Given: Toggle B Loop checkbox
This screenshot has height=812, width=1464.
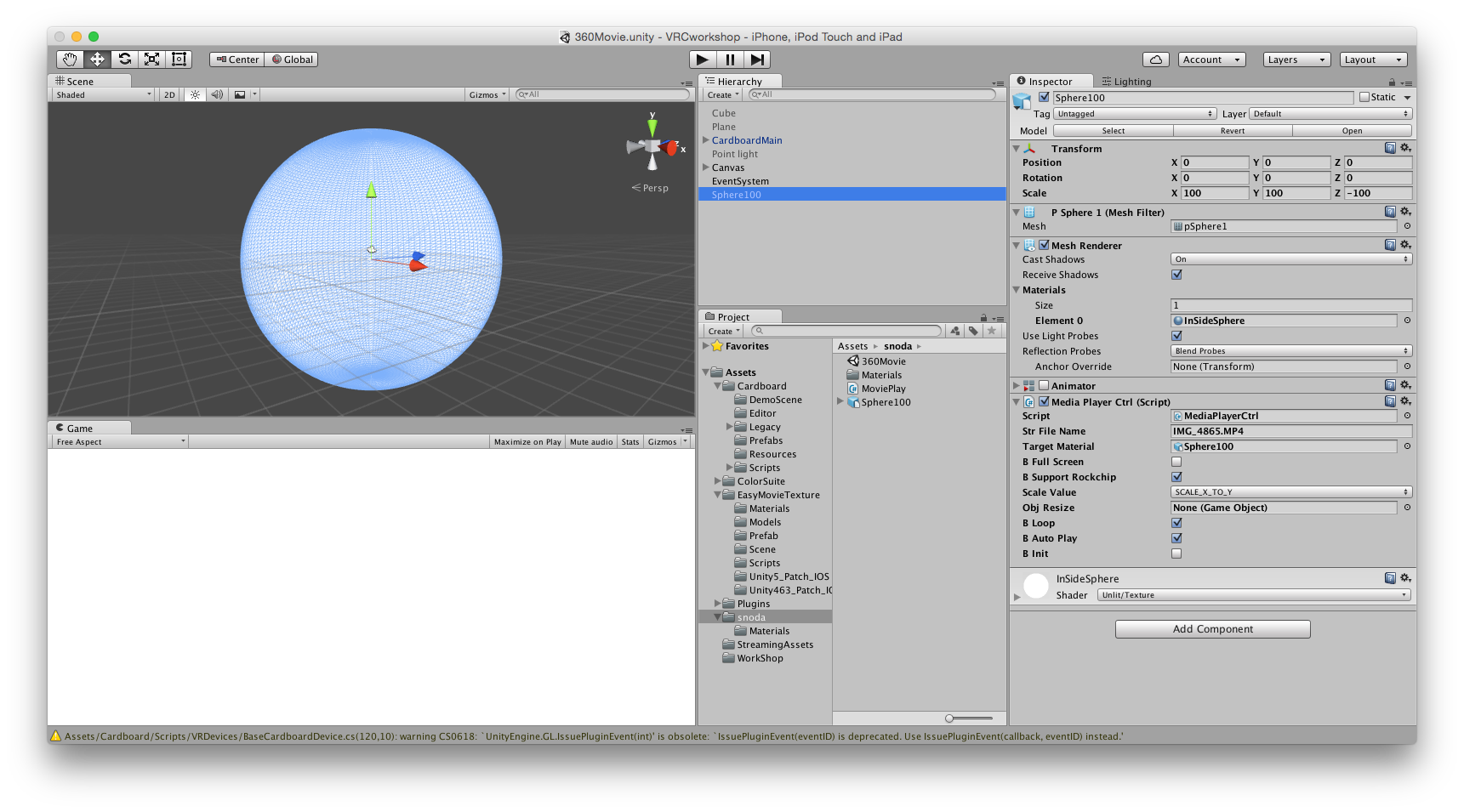Looking at the screenshot, I should 1176,523.
